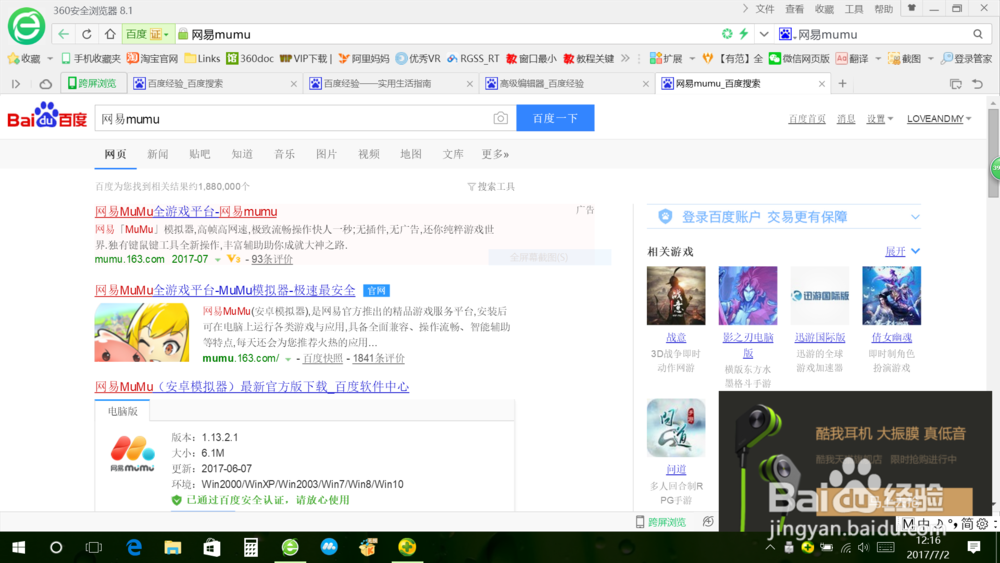This screenshot has width=1000, height=563.
Task: Open 网易MuMu（安卓模拟器）最新官方版下载 result
Action: 252,386
